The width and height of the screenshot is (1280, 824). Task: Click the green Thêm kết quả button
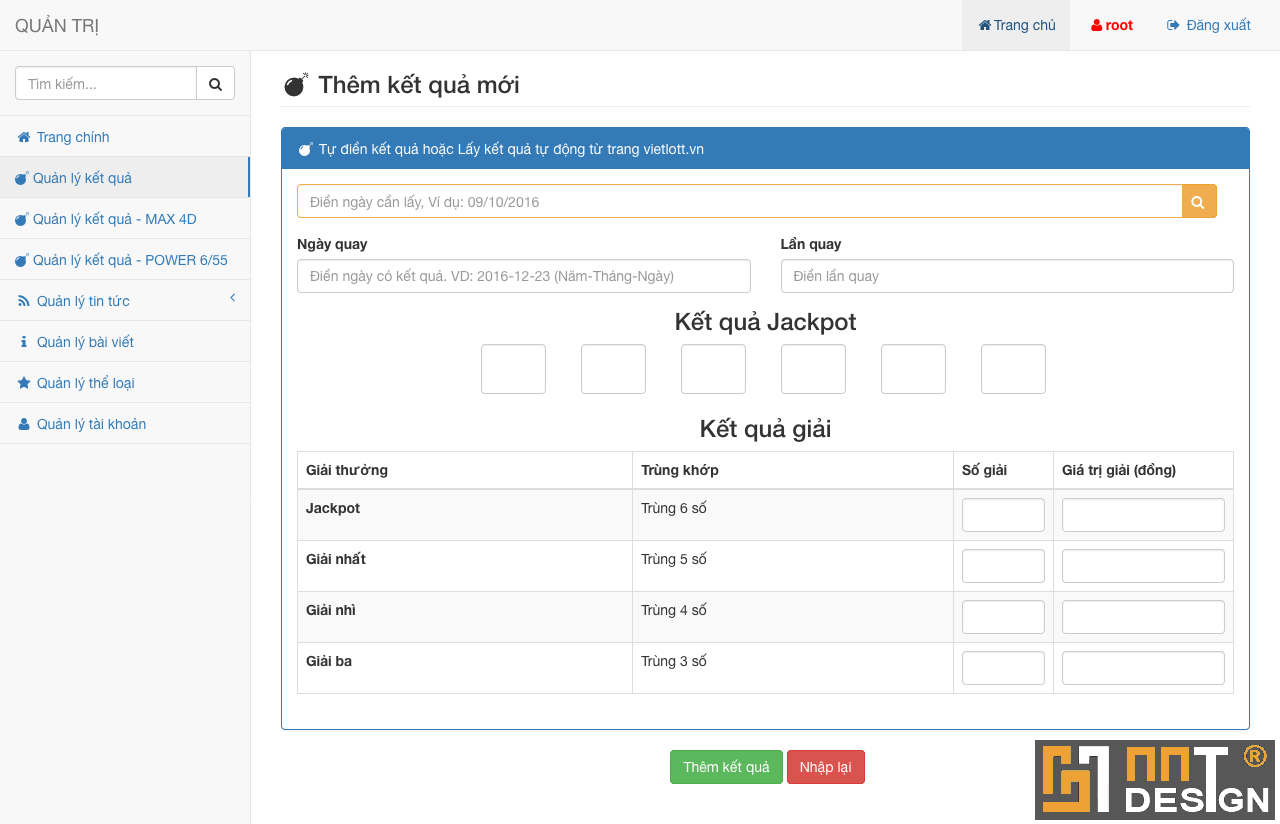pyautogui.click(x=726, y=767)
